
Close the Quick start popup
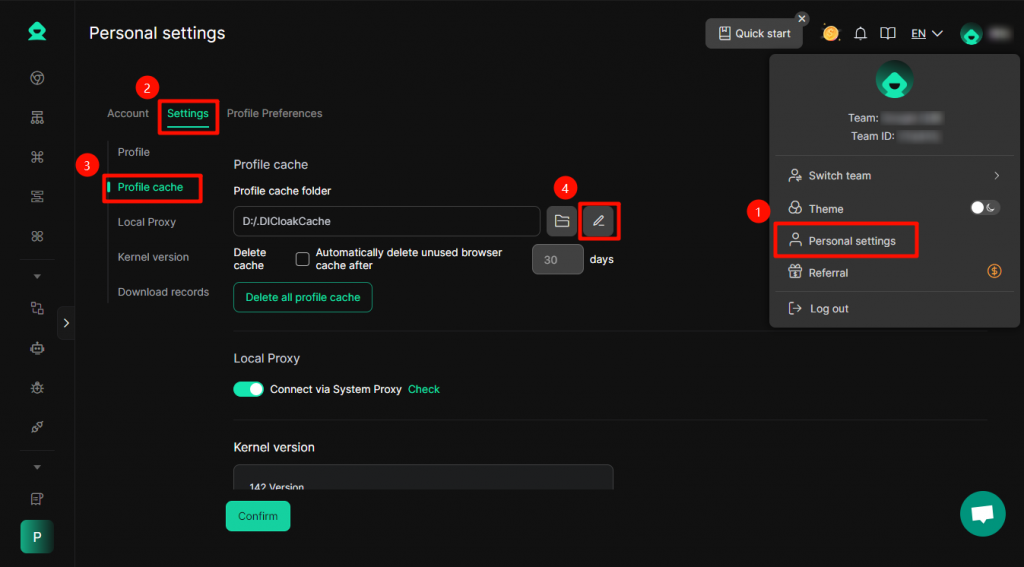pyautogui.click(x=801, y=18)
